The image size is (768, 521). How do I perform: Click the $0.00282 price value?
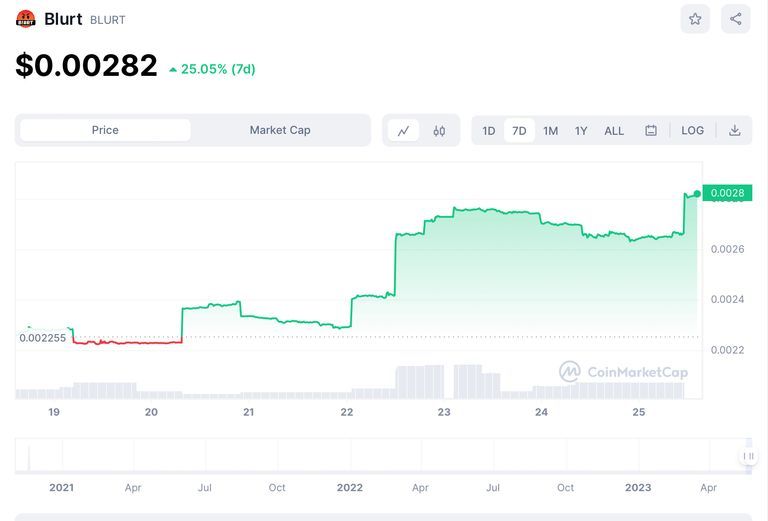click(x=86, y=65)
